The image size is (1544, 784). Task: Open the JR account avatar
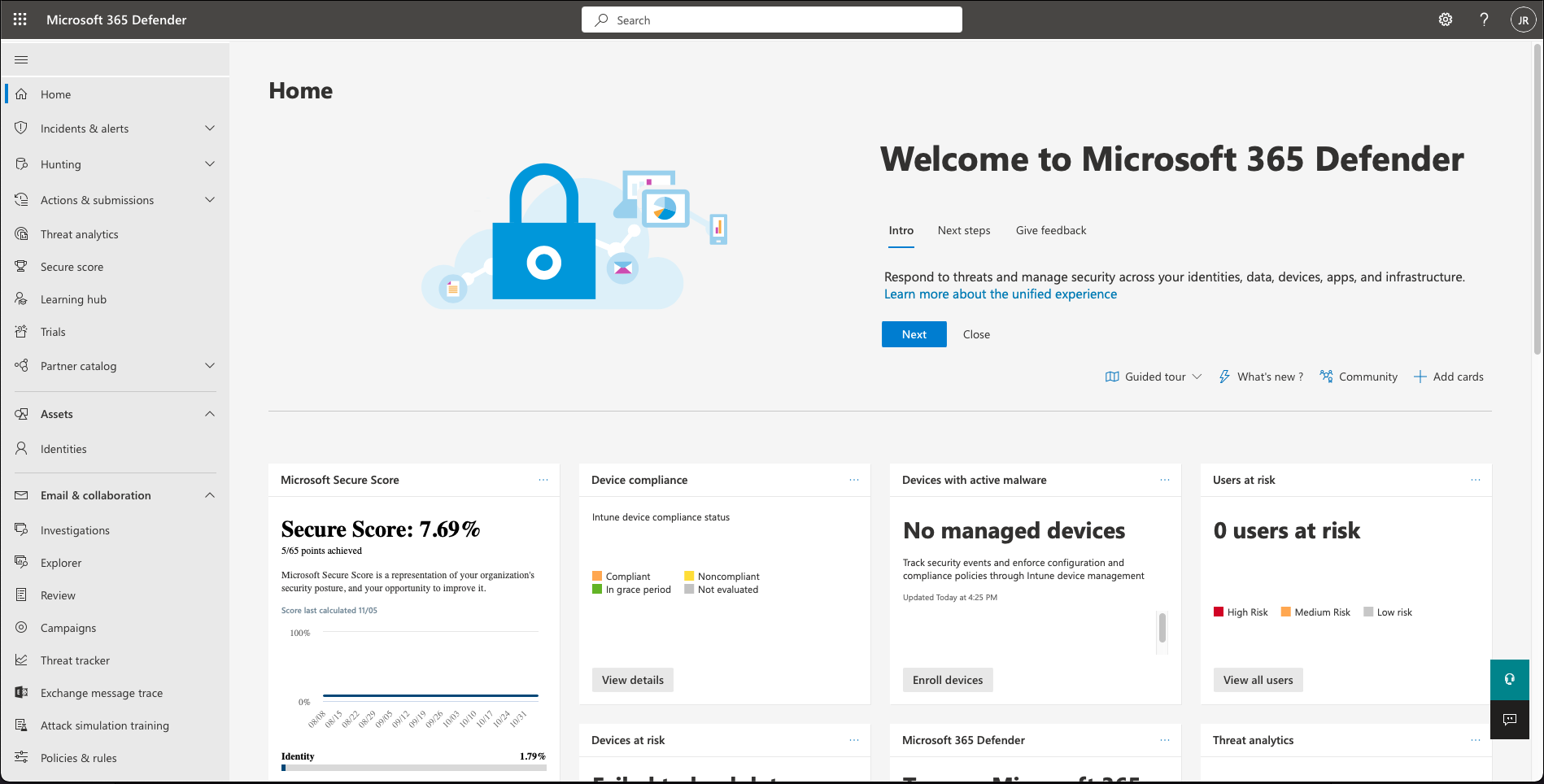coord(1523,20)
